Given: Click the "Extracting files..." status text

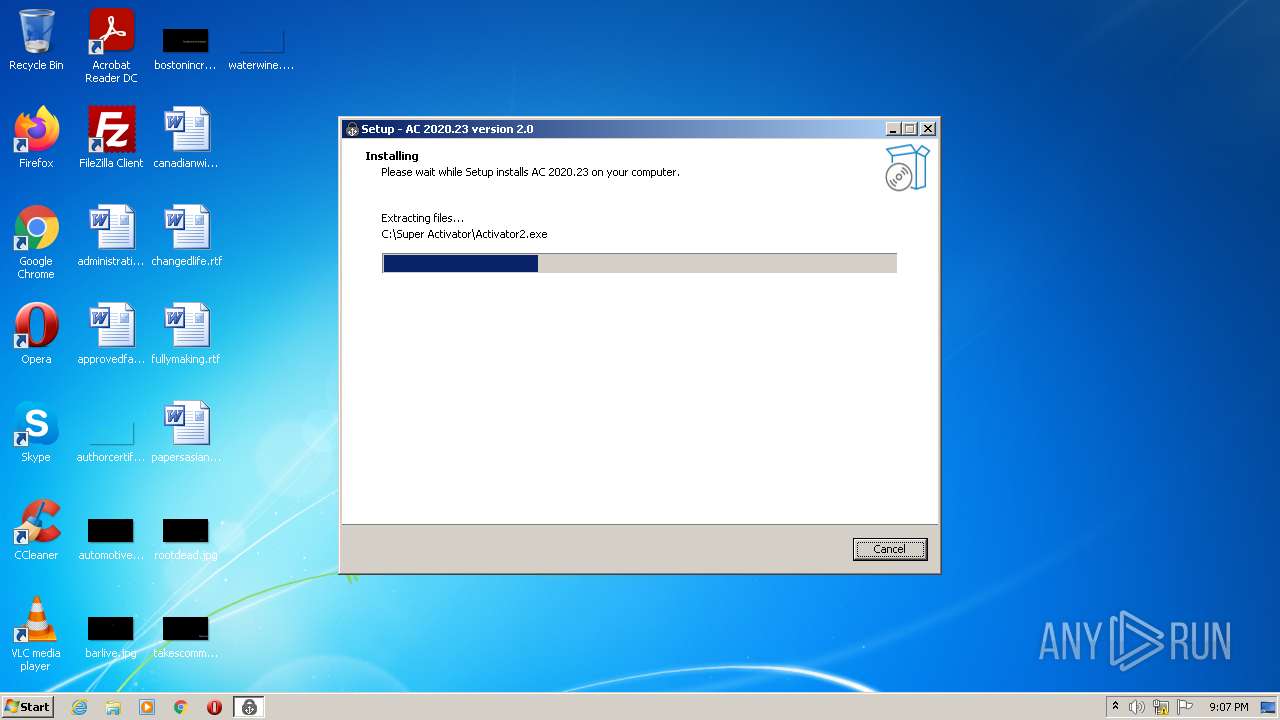Looking at the screenshot, I should coord(422,218).
